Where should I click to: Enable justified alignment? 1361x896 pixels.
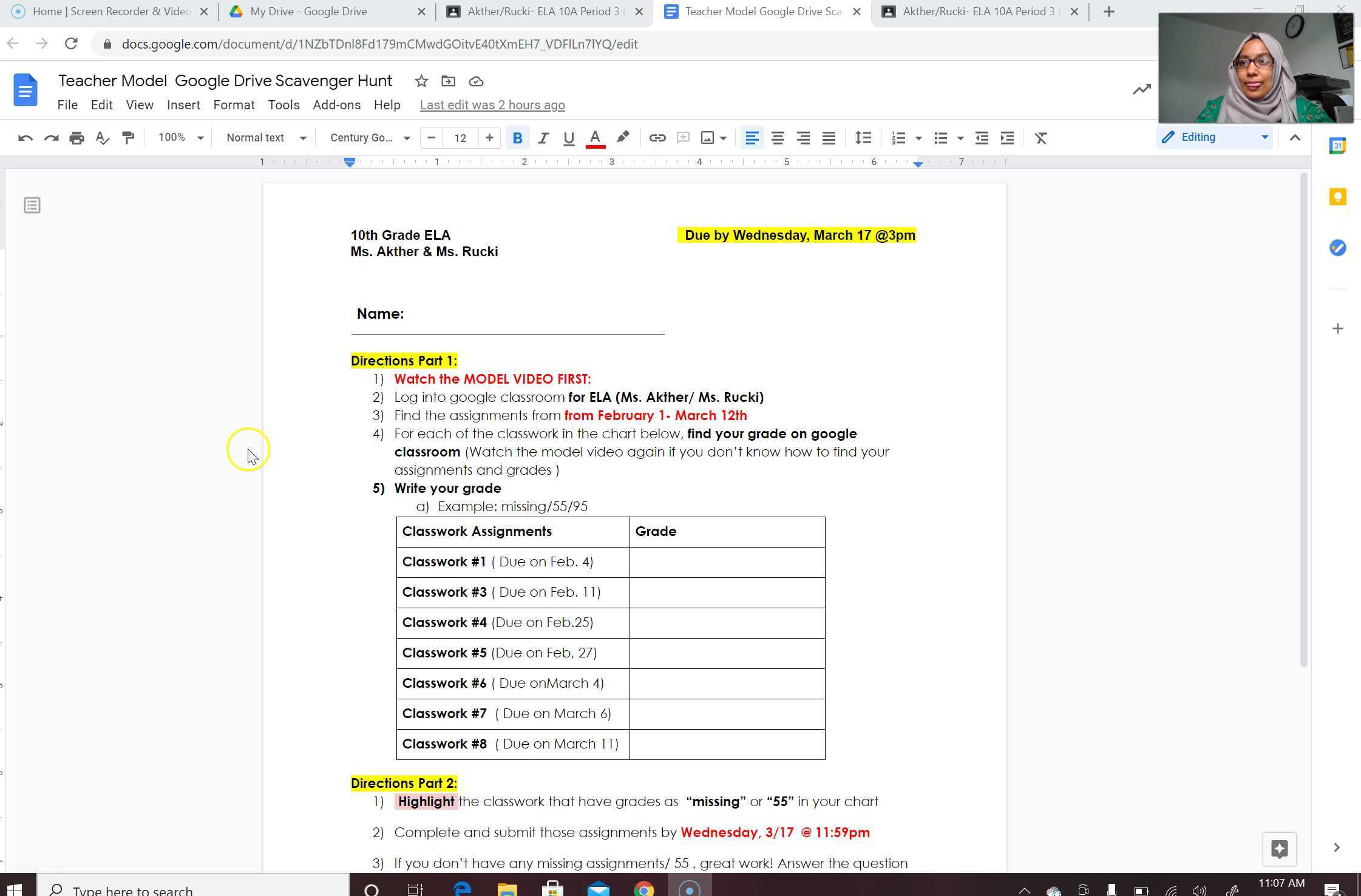(x=828, y=138)
